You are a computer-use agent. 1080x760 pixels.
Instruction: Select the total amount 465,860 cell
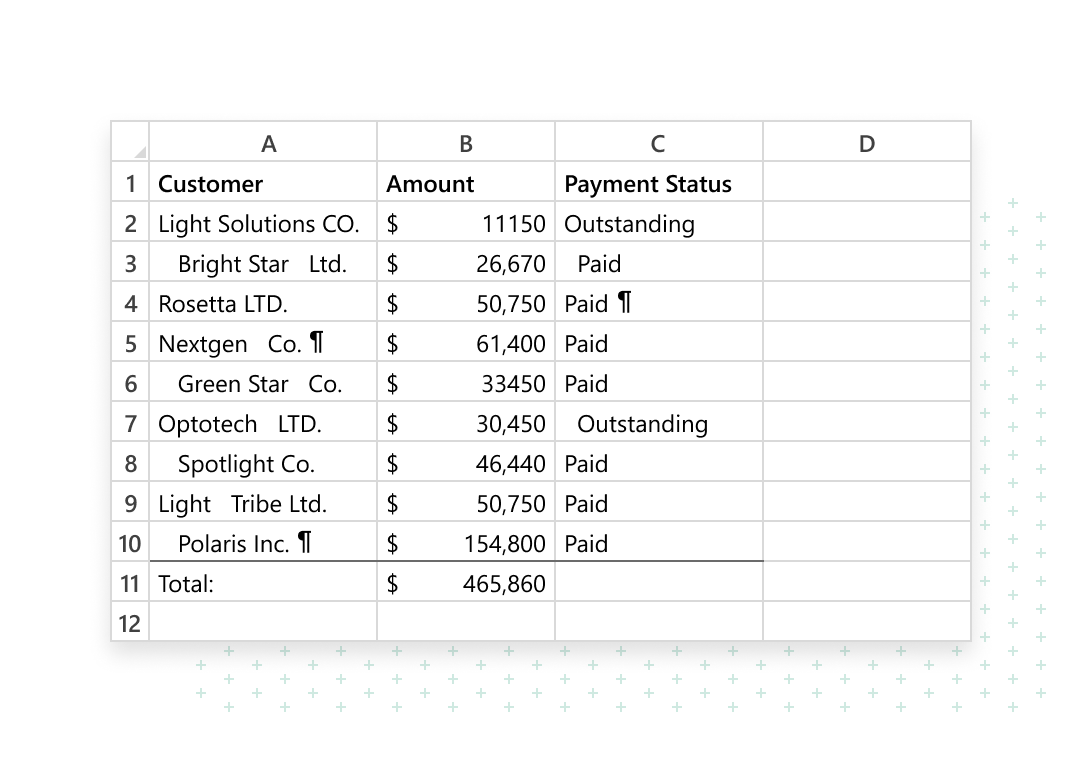click(466, 584)
